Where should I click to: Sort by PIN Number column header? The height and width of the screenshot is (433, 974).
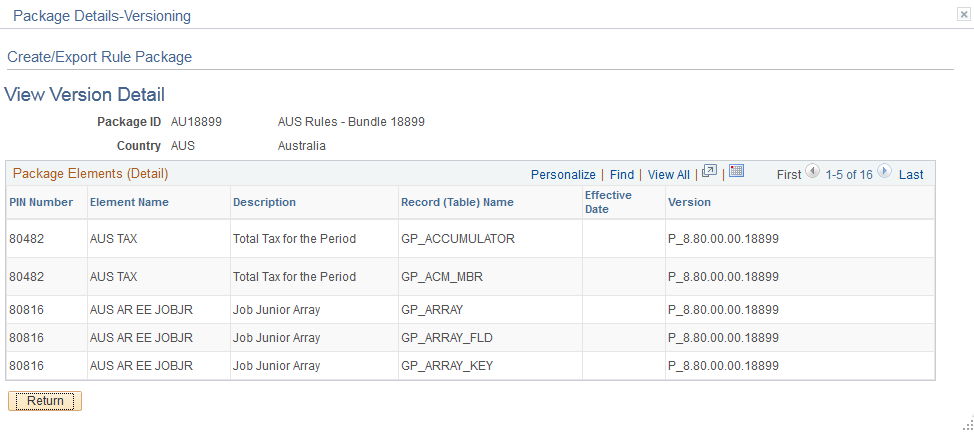click(41, 202)
